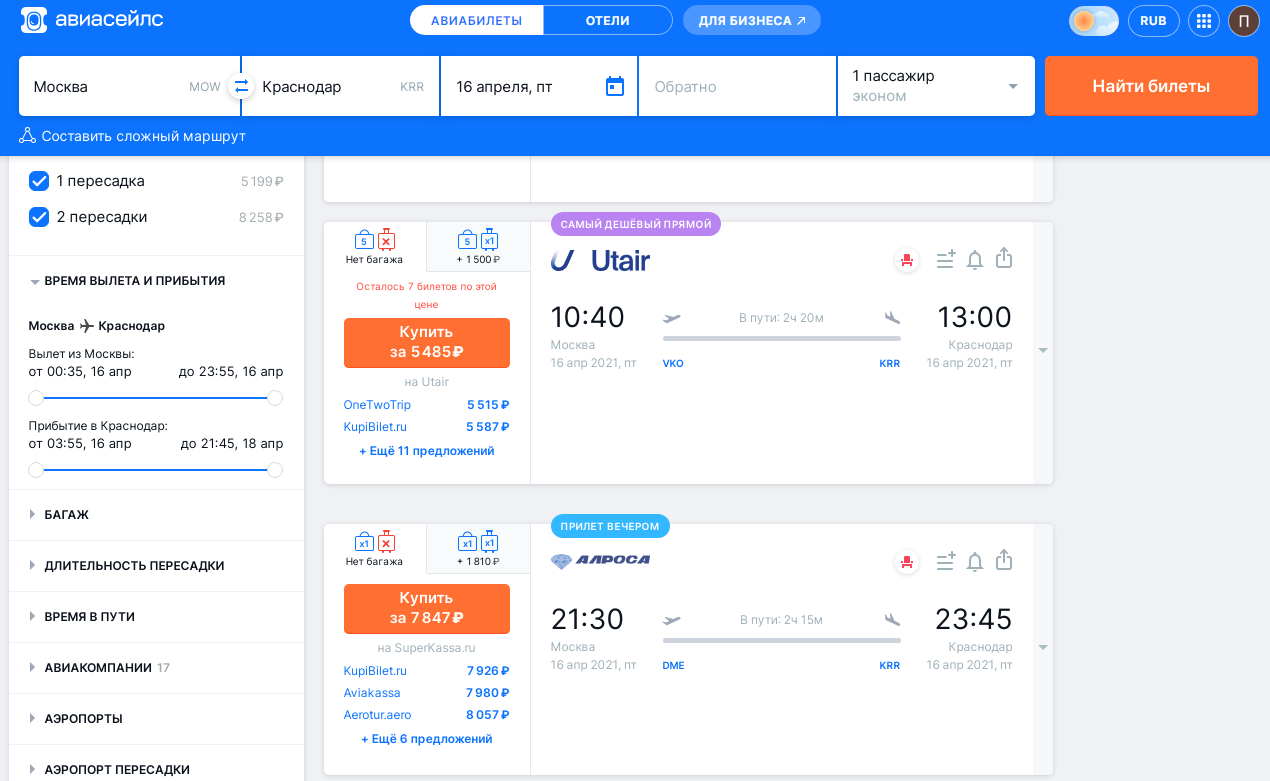
Task: Subscribe to Utair price alert bell
Action: point(975,260)
